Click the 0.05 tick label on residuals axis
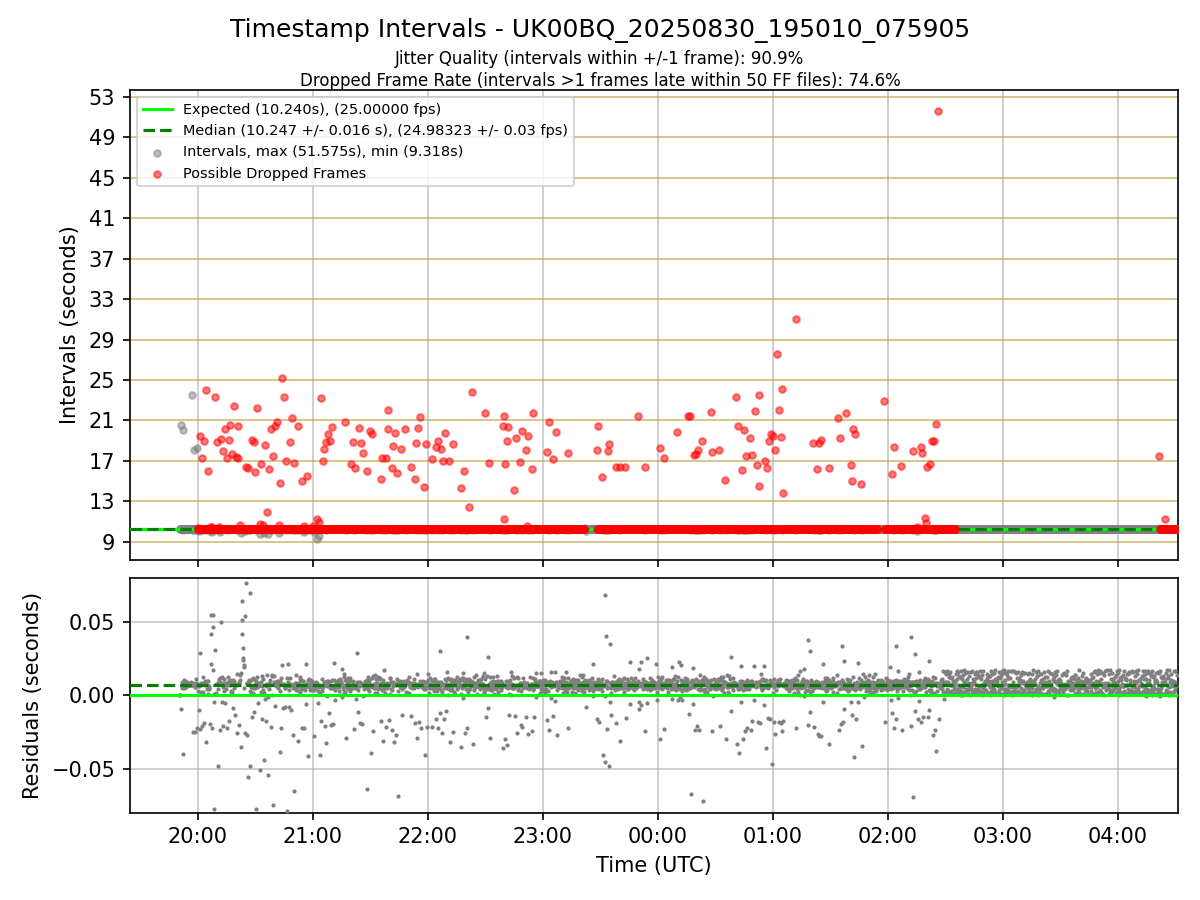Screen dimensions: 1200x900 [92, 622]
